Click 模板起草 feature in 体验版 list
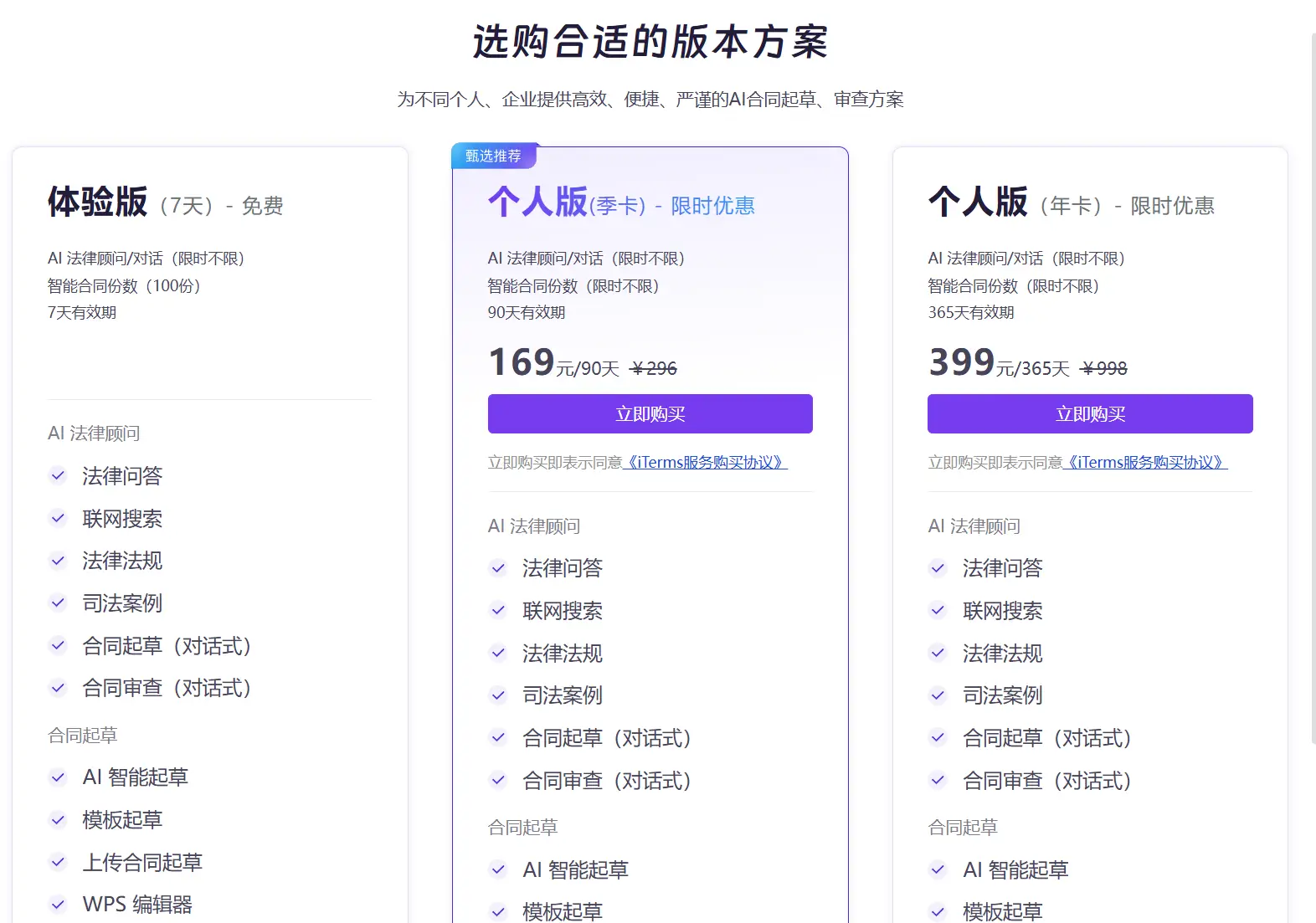Image resolution: width=1316 pixels, height=923 pixels. coord(122,820)
